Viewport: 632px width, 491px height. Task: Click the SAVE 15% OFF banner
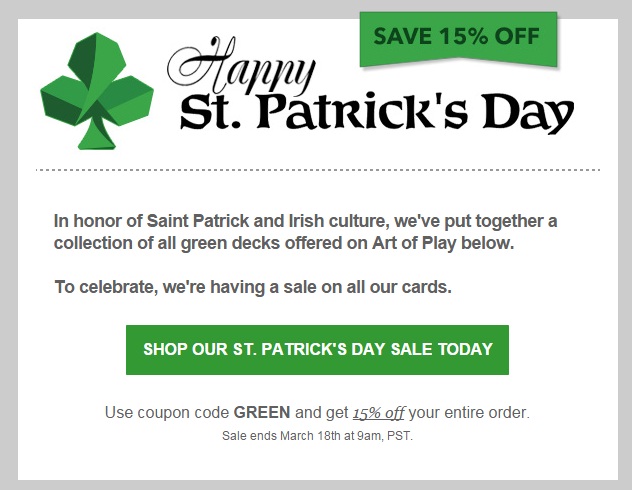click(458, 40)
